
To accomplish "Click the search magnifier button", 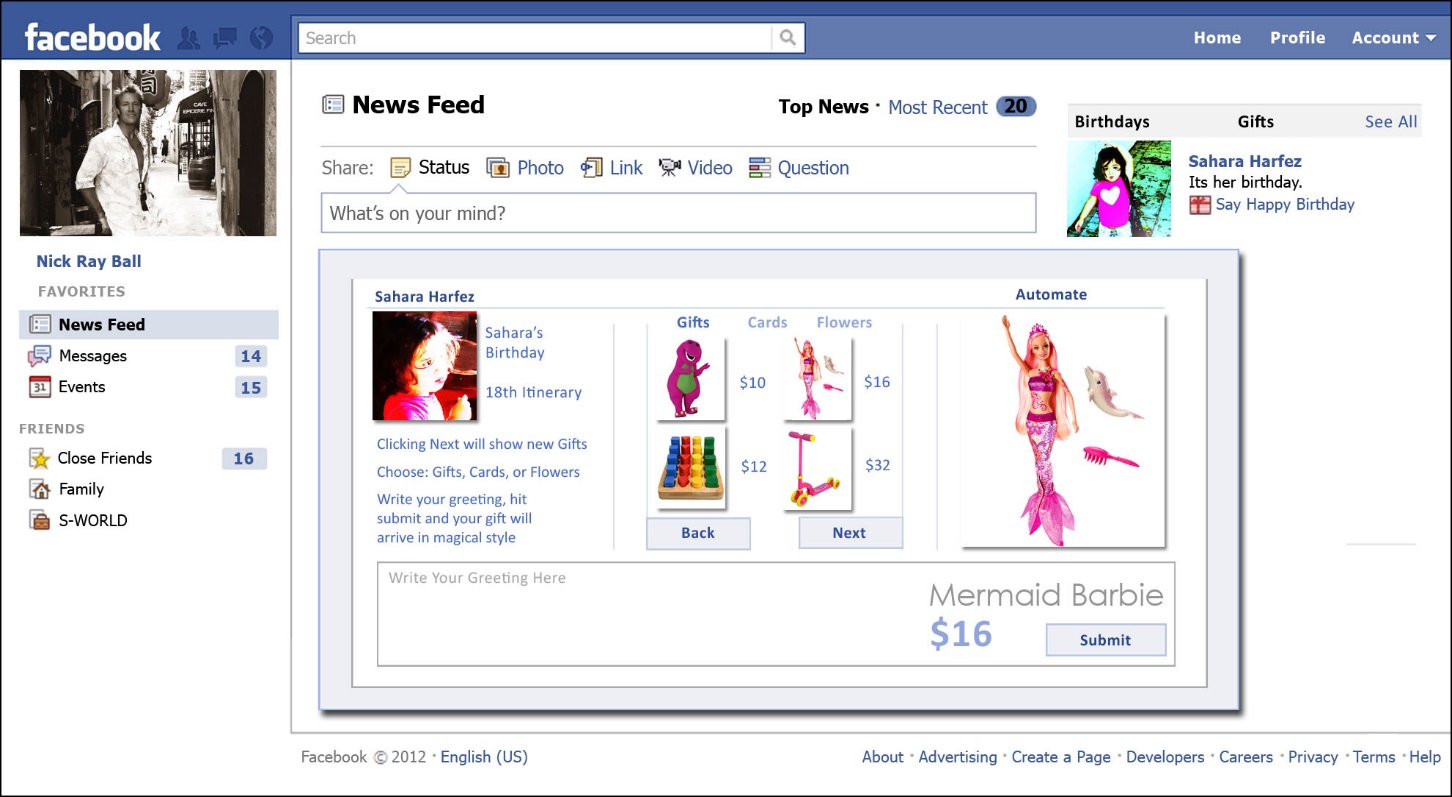I will coord(788,38).
